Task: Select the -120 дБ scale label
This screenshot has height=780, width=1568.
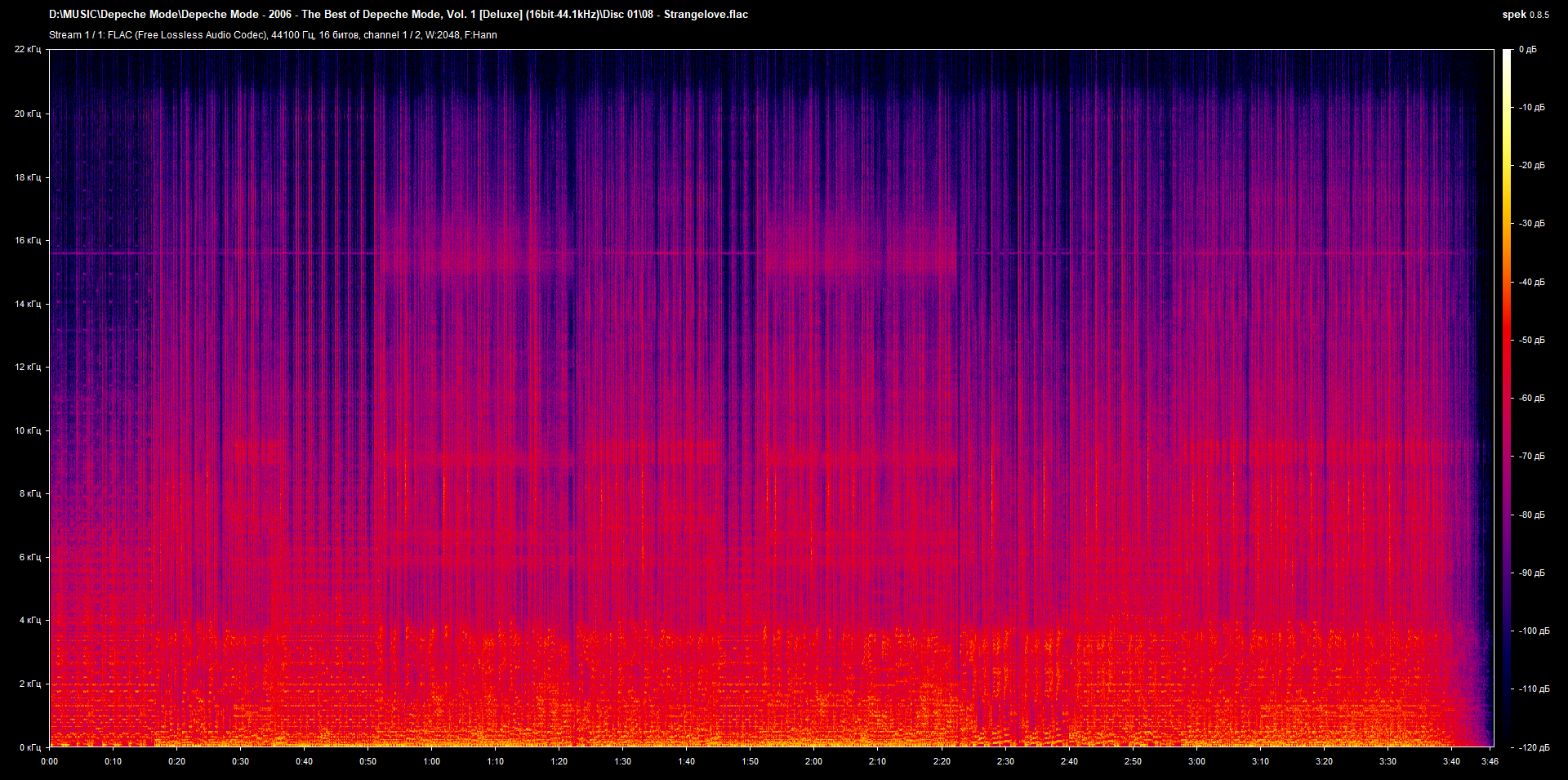Action: click(x=1533, y=747)
